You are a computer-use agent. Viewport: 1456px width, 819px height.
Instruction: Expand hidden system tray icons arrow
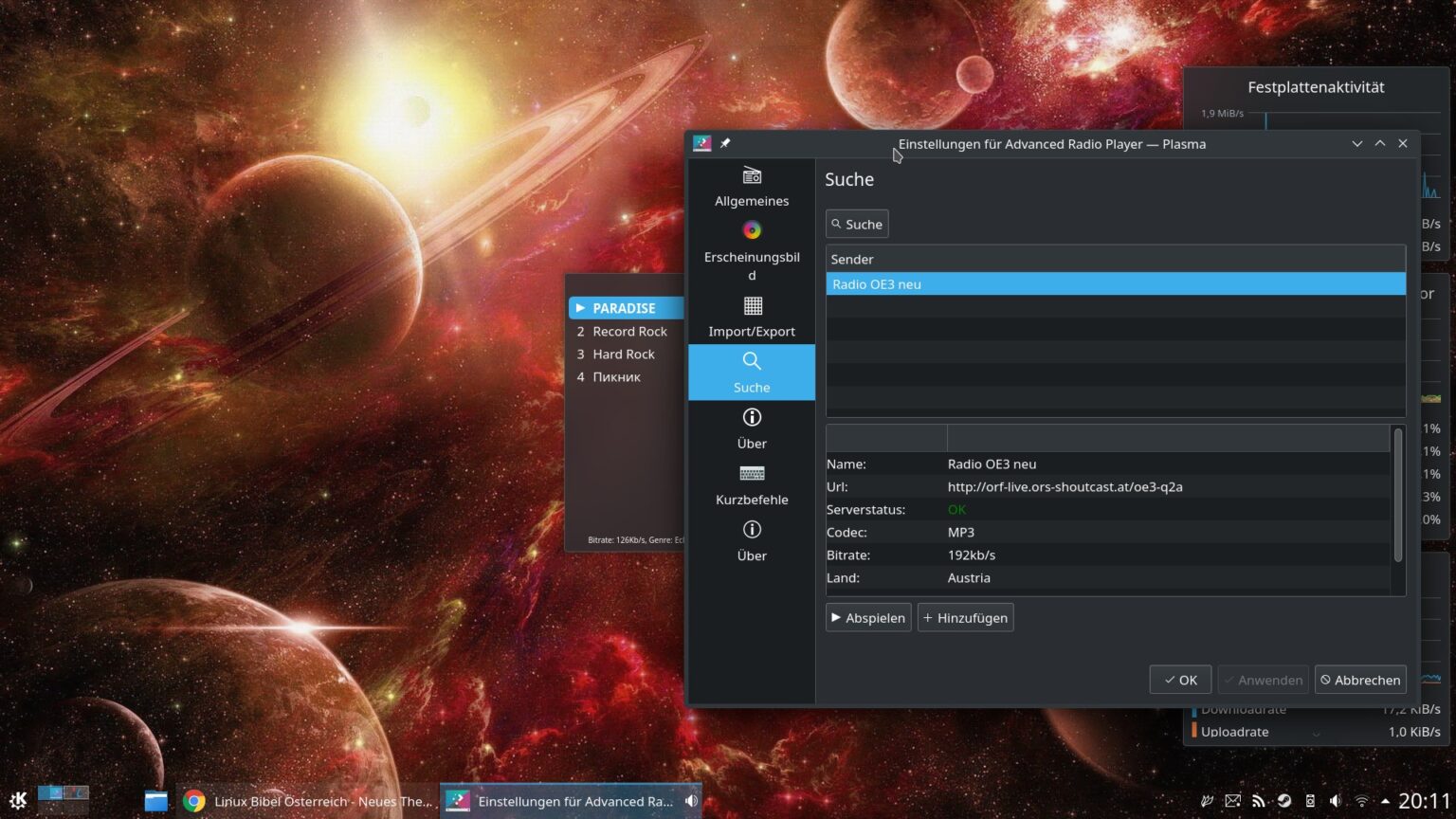[x=1386, y=801]
